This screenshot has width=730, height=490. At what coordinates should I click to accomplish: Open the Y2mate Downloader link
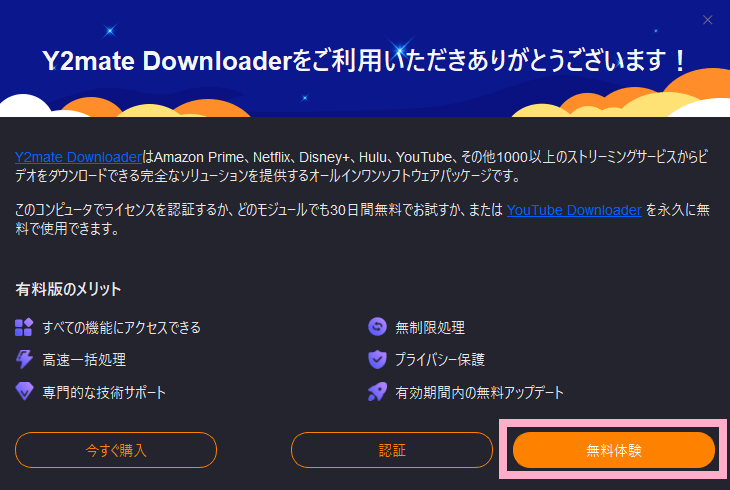pyautogui.click(x=78, y=157)
